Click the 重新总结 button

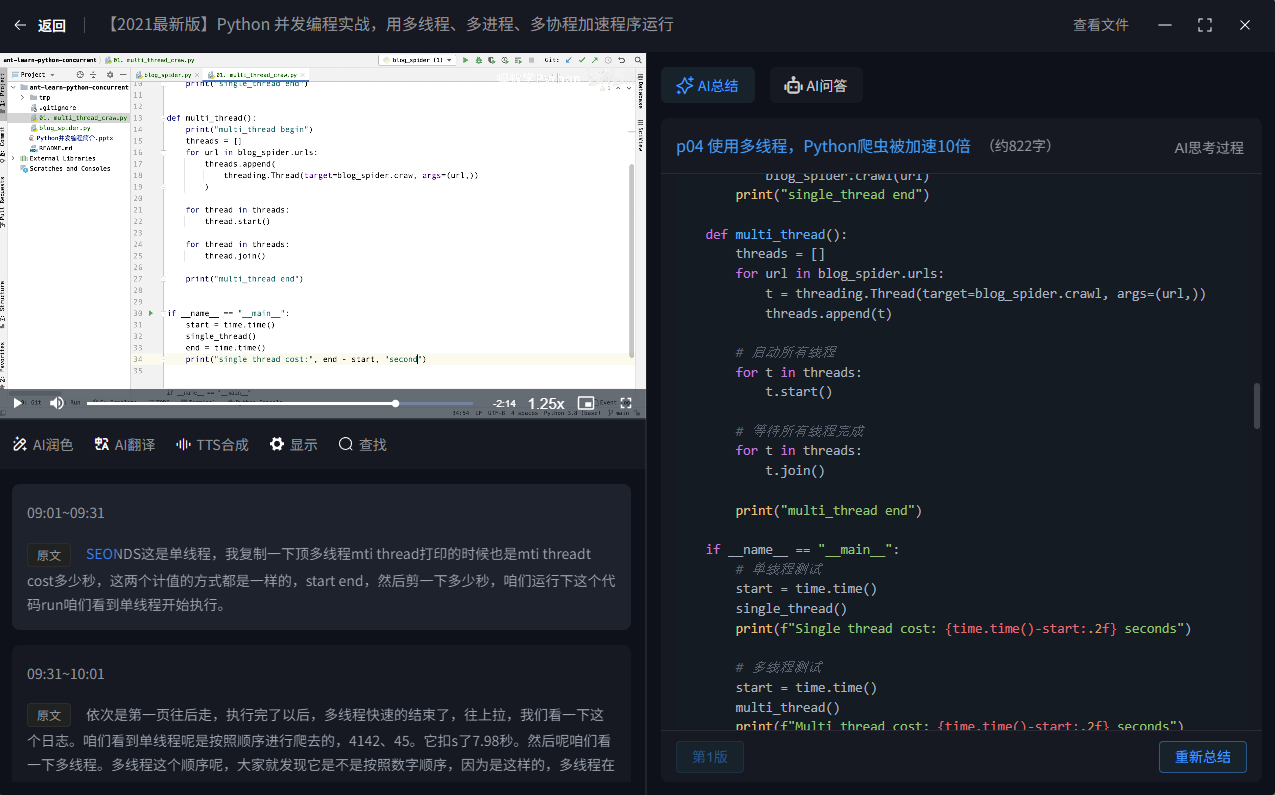pos(1203,757)
